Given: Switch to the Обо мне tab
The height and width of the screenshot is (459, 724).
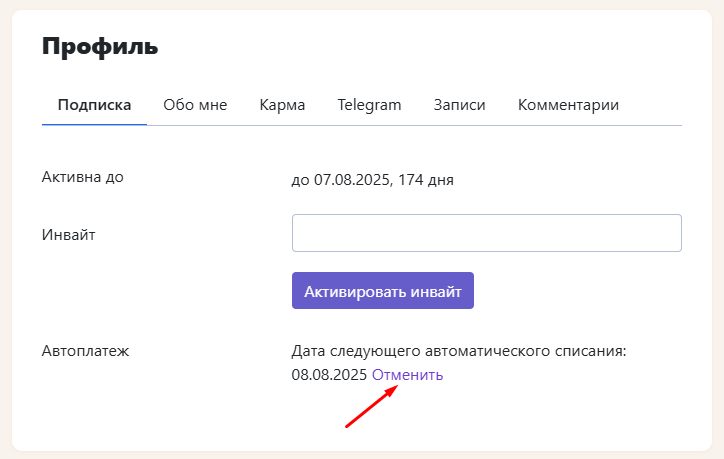Looking at the screenshot, I should pos(195,105).
